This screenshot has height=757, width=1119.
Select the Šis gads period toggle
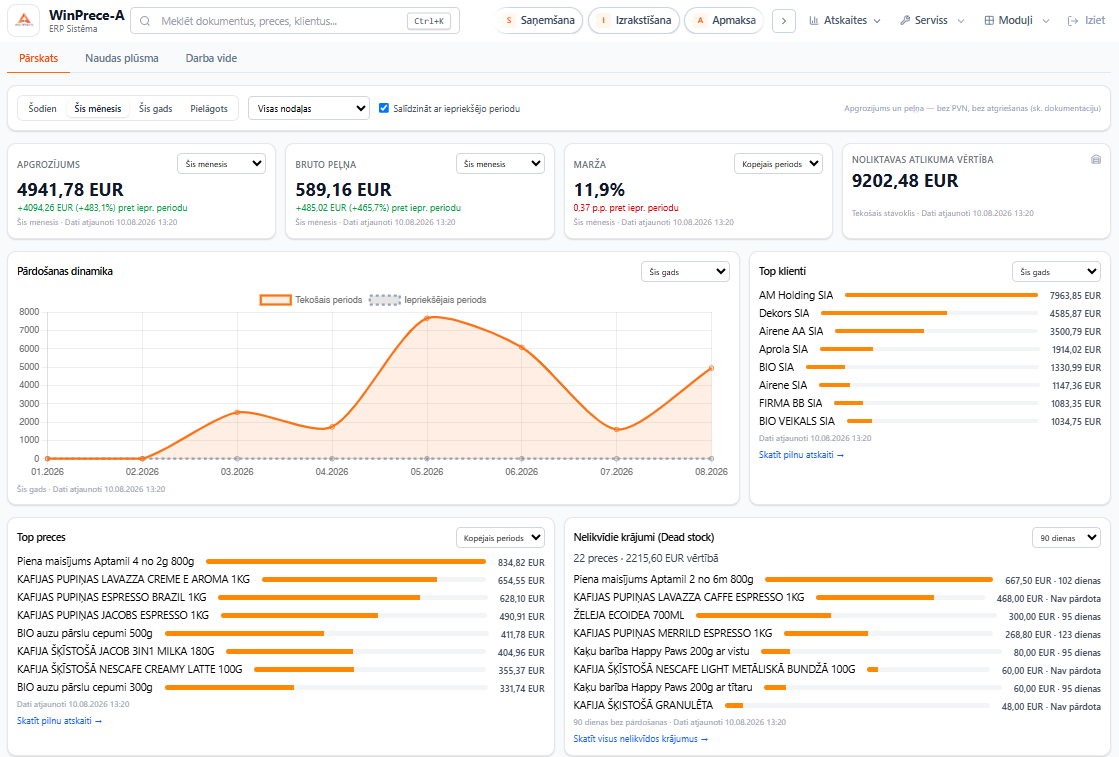(x=156, y=108)
